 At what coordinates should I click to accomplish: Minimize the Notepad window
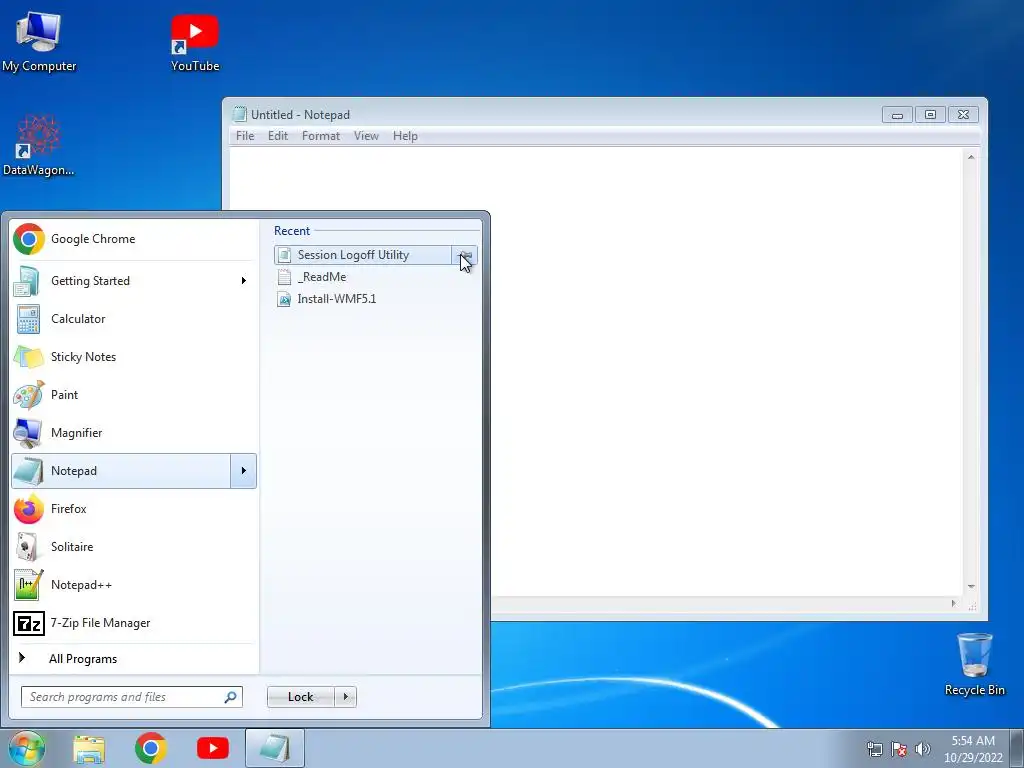click(897, 115)
